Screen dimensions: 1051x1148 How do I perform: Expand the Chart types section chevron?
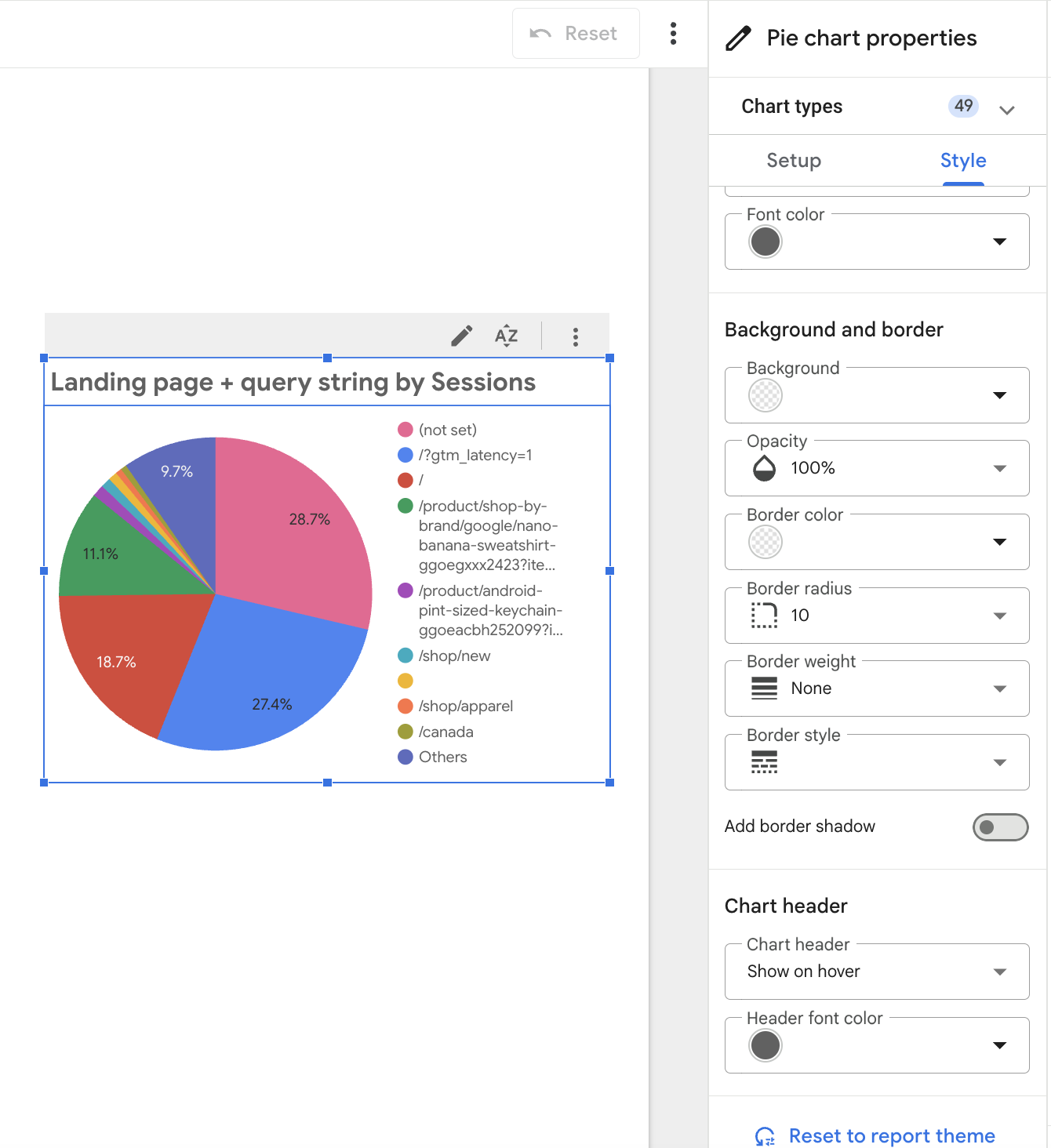pyautogui.click(x=1007, y=110)
